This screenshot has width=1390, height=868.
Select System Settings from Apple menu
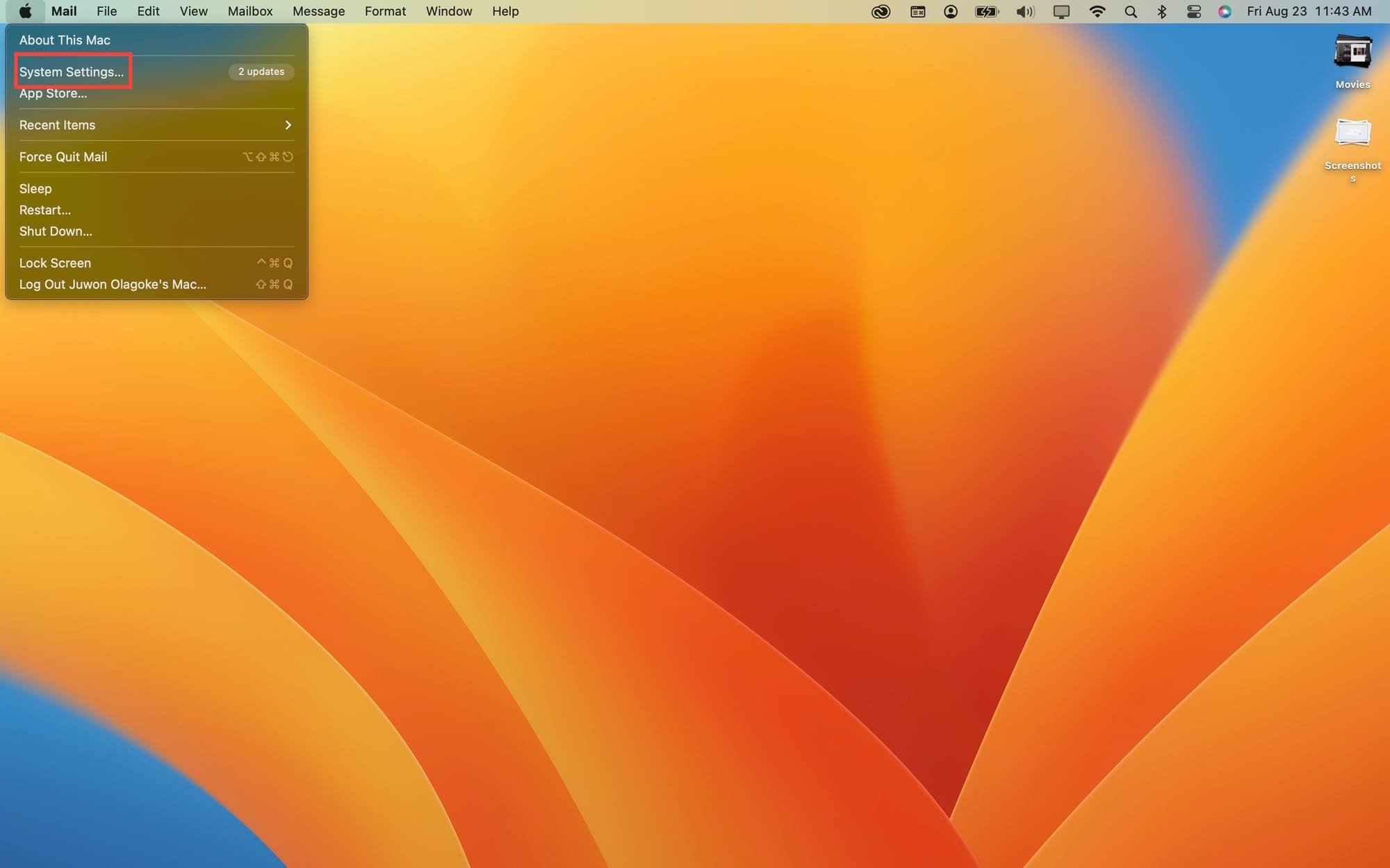[72, 72]
